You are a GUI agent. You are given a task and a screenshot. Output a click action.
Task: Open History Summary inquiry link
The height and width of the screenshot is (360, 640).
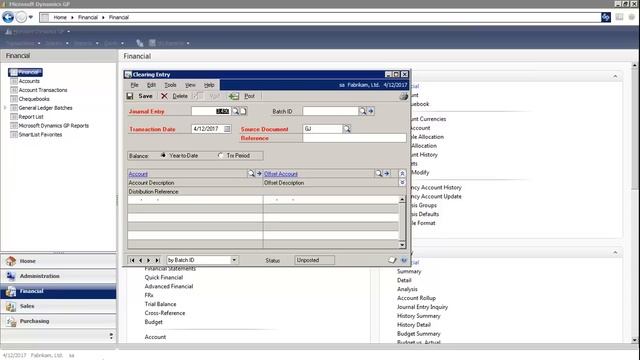point(419,316)
